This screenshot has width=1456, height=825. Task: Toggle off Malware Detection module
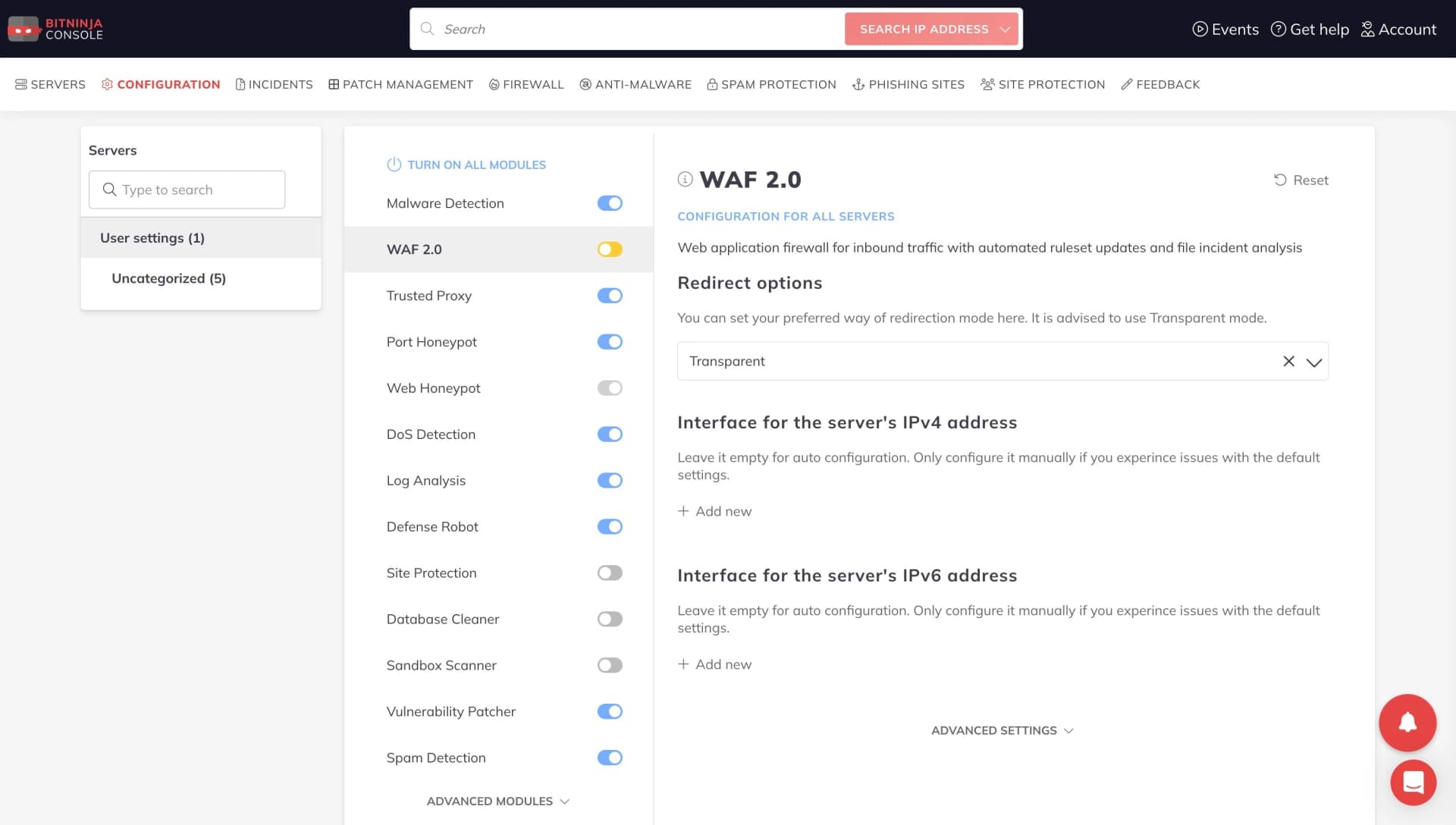(610, 202)
